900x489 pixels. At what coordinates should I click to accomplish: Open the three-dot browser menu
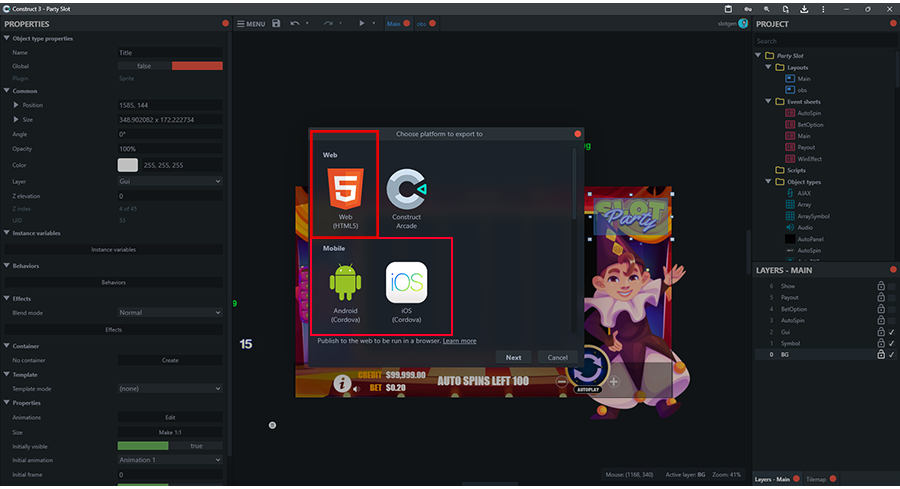[823, 9]
